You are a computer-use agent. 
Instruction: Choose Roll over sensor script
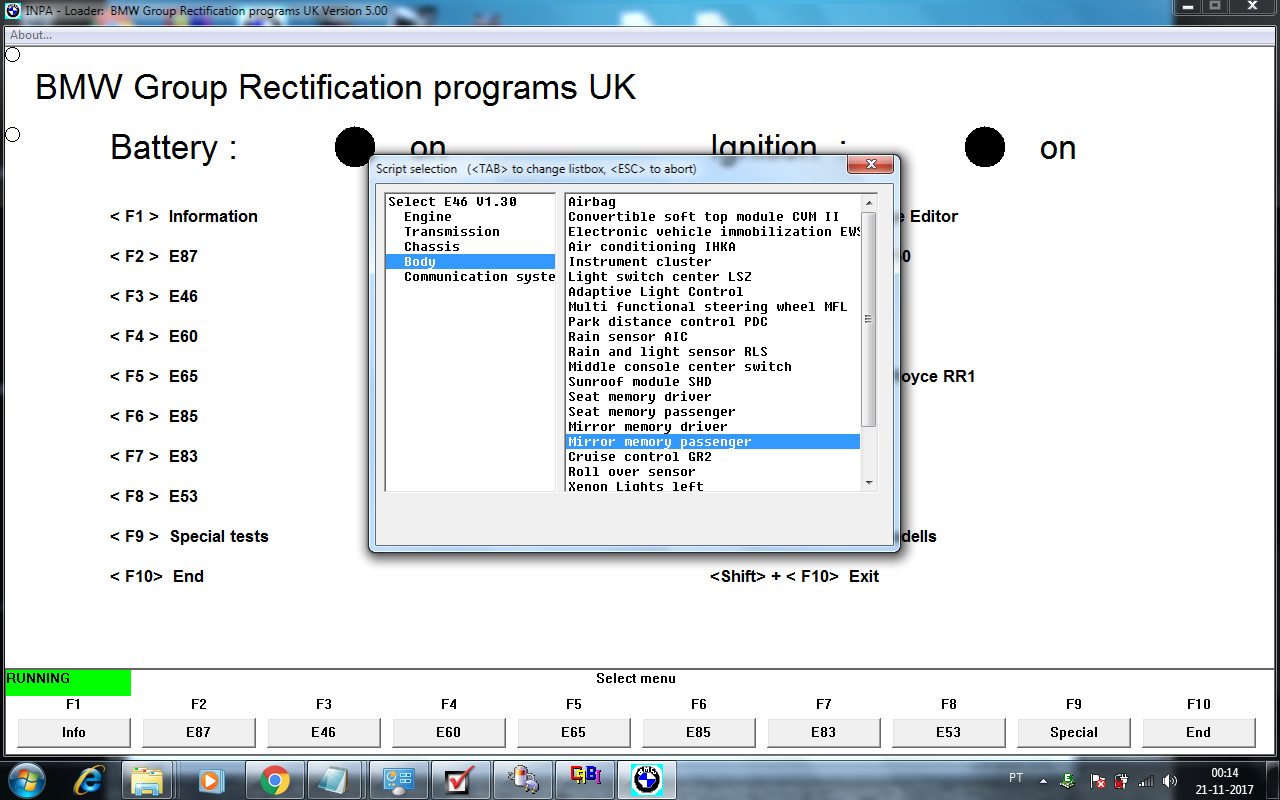point(712,472)
